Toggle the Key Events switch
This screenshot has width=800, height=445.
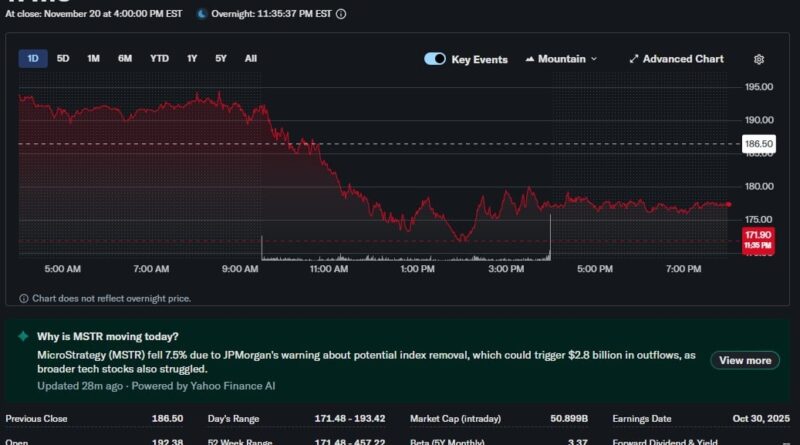tap(435, 59)
